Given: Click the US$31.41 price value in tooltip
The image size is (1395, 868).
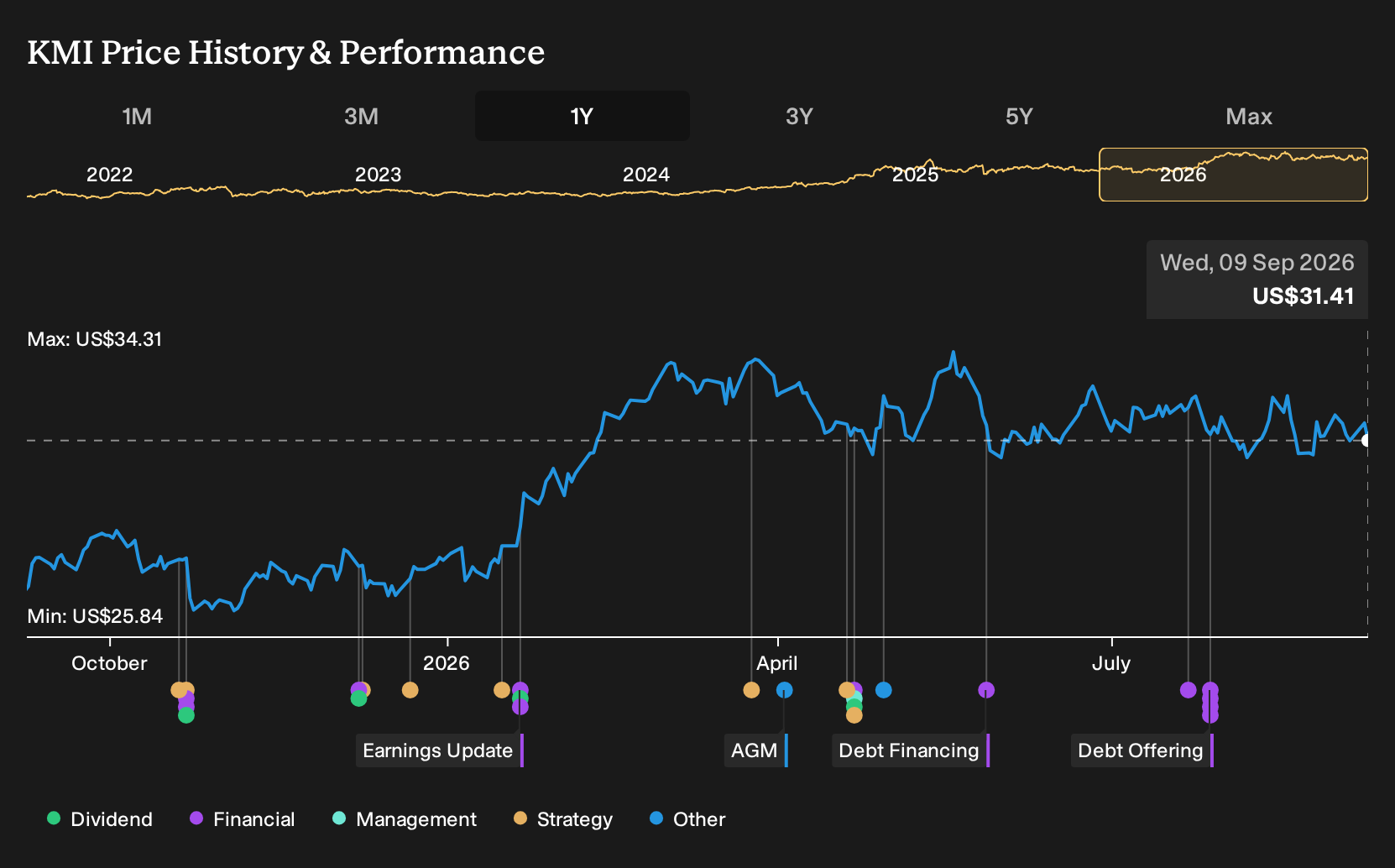Looking at the screenshot, I should 1304,296.
